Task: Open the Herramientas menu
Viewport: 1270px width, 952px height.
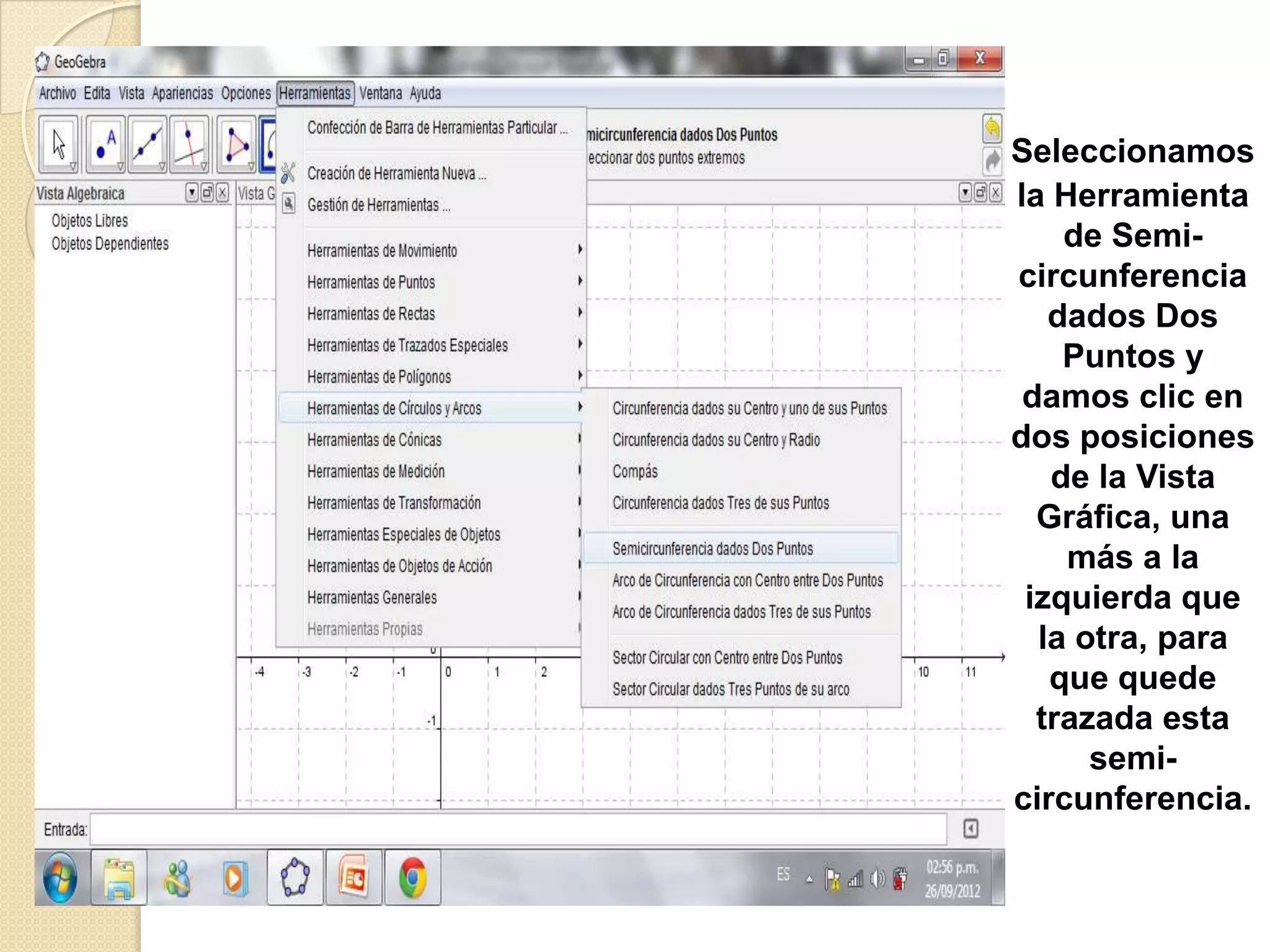Action: (315, 94)
